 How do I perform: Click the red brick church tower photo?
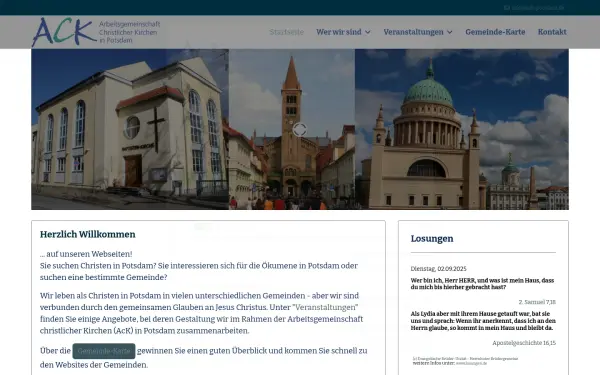click(x=292, y=129)
